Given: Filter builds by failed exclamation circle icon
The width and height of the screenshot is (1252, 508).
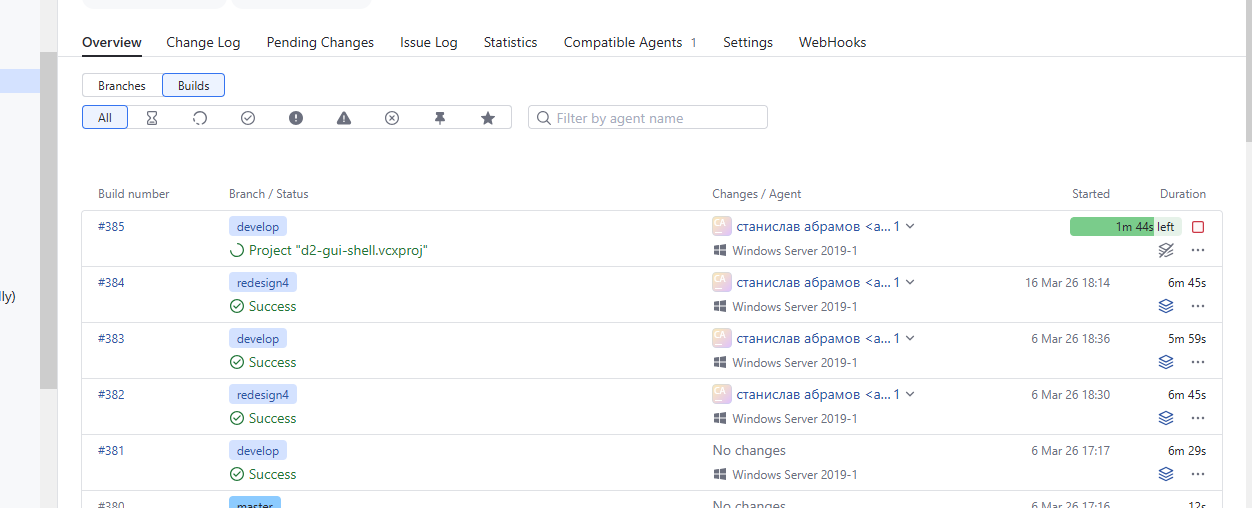Looking at the screenshot, I should 296,118.
